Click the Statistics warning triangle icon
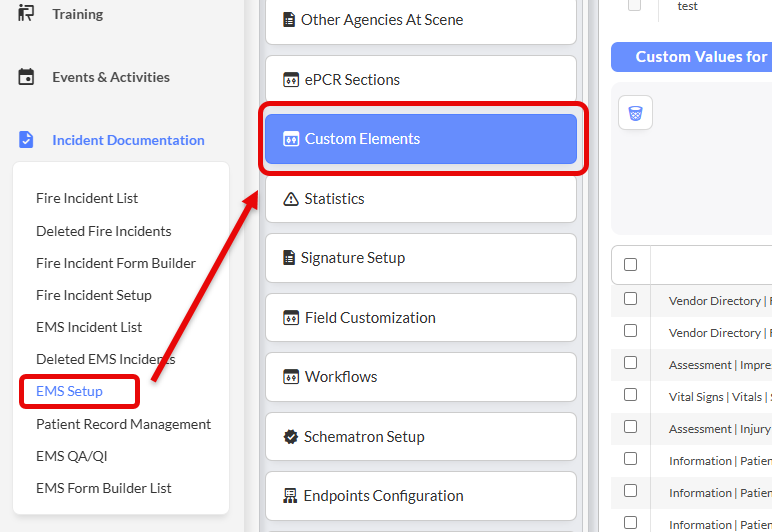The image size is (772, 532). click(x=291, y=199)
